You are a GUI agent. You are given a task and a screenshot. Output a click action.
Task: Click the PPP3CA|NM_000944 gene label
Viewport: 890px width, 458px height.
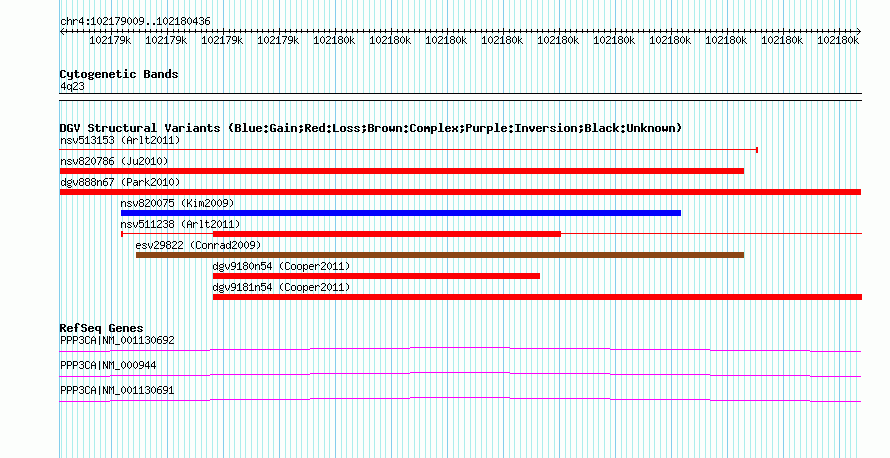[108, 365]
